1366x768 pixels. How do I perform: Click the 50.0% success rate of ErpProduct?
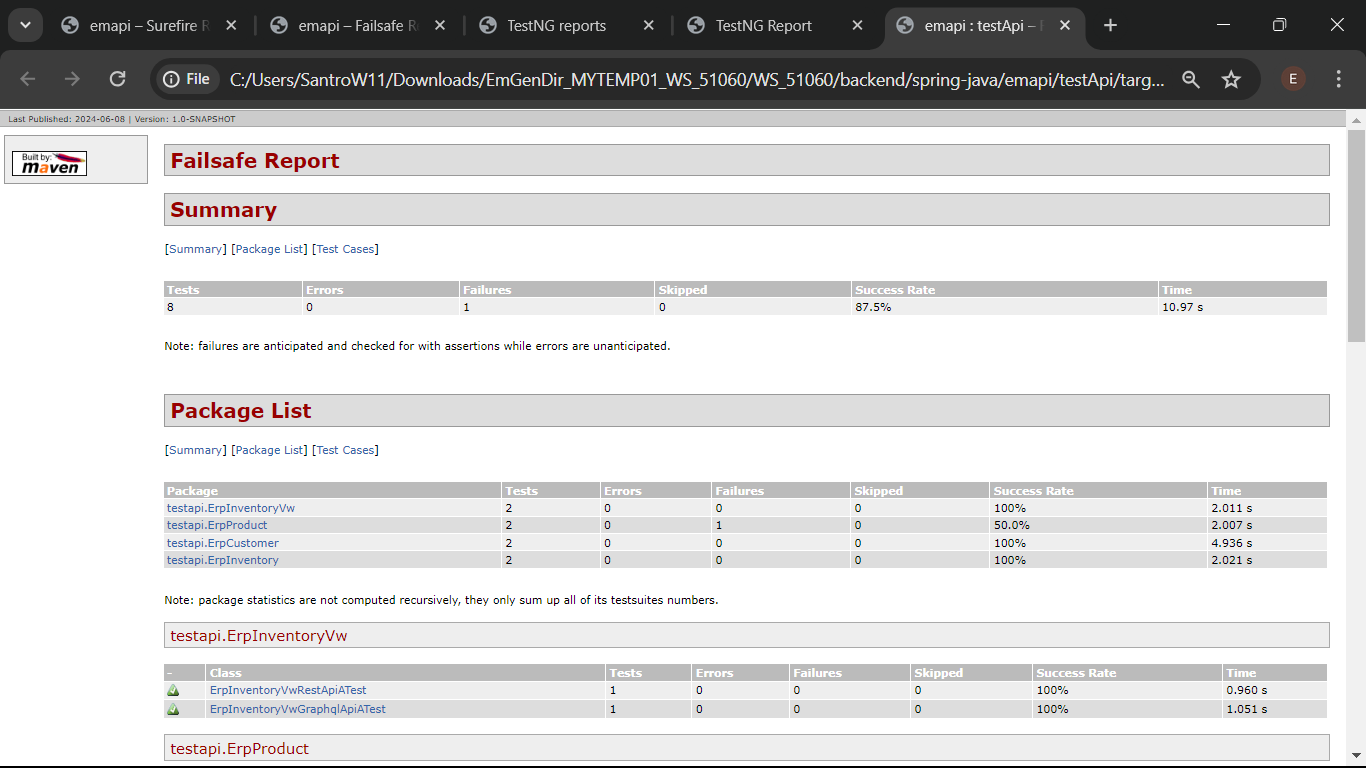[1012, 525]
